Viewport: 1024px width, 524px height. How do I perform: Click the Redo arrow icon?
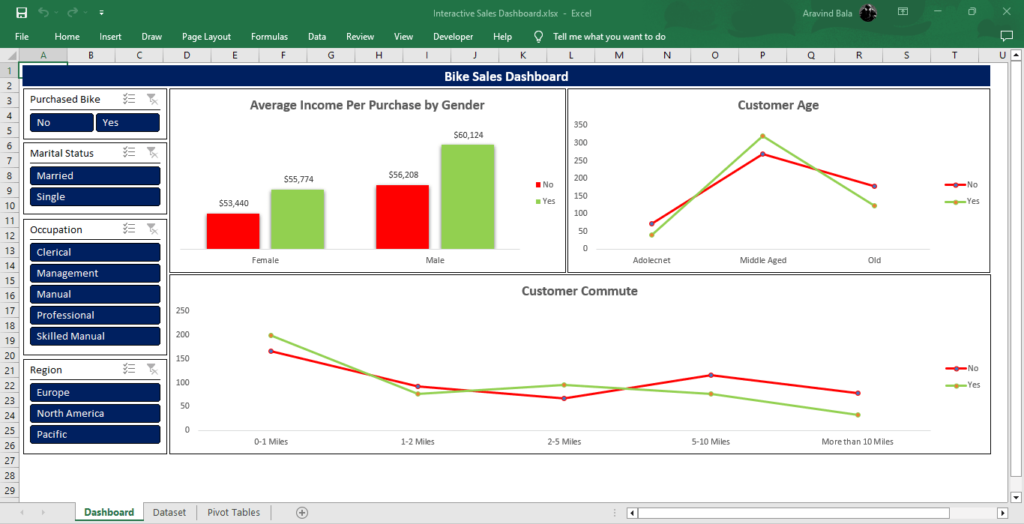click(x=72, y=12)
